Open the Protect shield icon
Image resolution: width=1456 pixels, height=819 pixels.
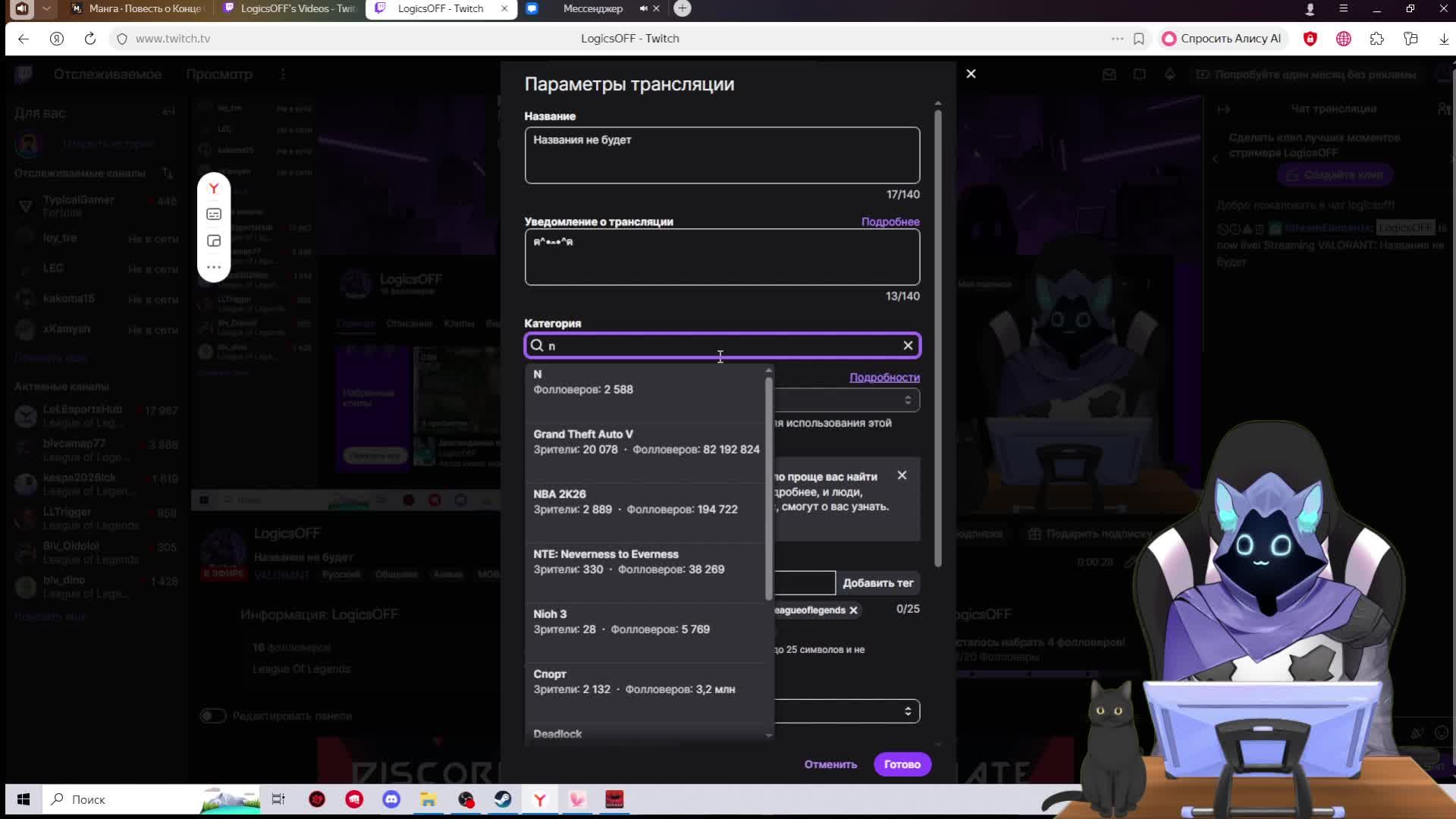[1310, 39]
